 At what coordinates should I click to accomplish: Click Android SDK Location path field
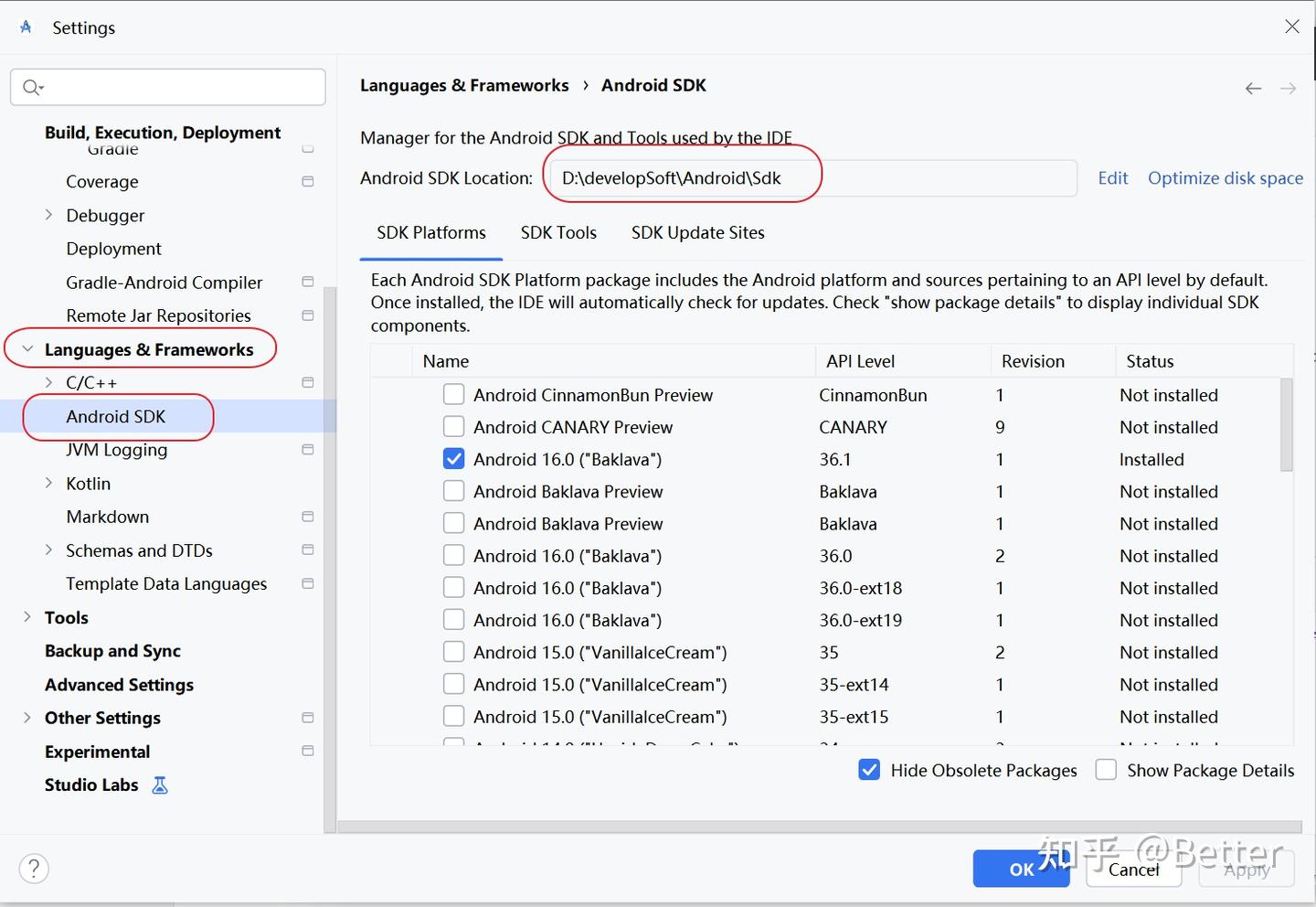point(812,178)
